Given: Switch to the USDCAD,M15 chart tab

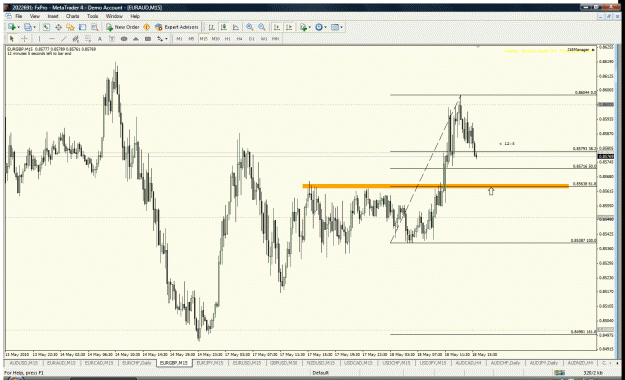Looking at the screenshot, I should click(x=358, y=363).
